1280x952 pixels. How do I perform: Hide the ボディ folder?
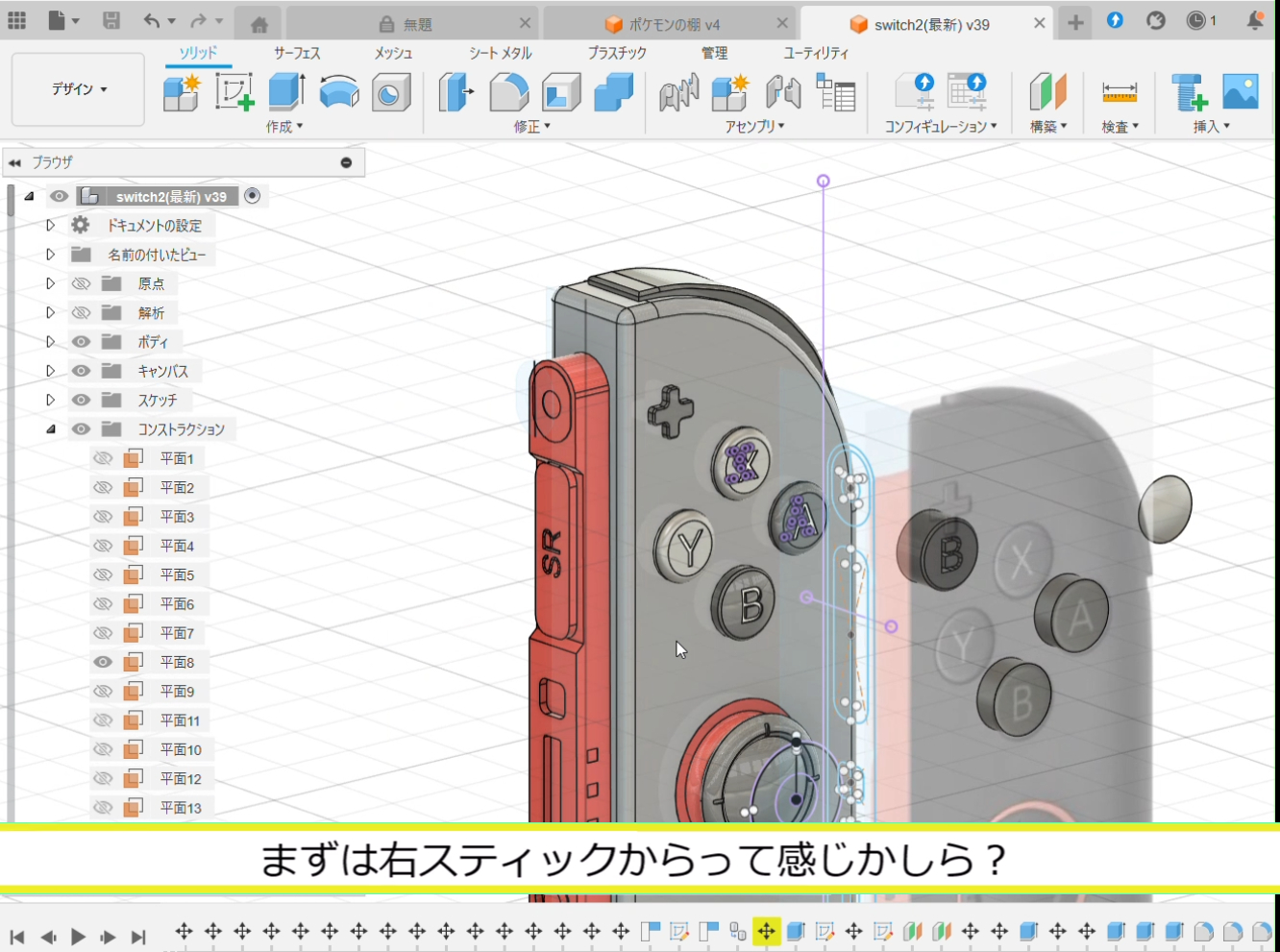(81, 342)
